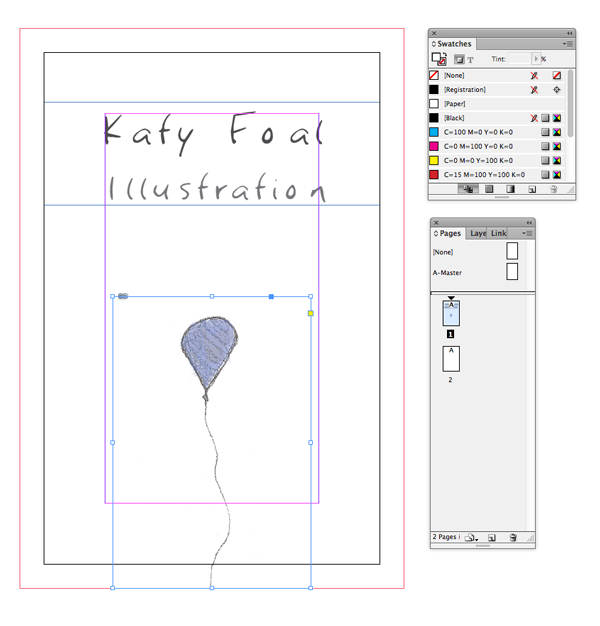Click the process color icon on [Black] row
The width and height of the screenshot is (600, 626).
545,118
